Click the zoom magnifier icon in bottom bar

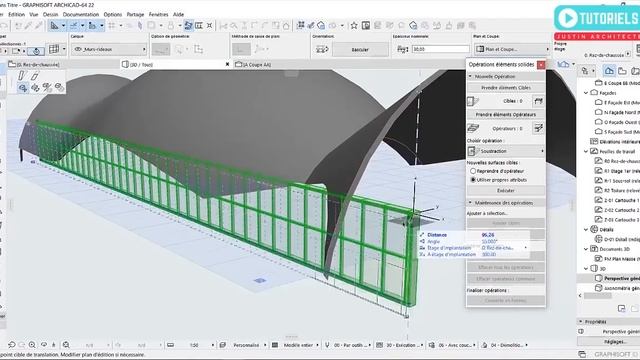click(32, 345)
